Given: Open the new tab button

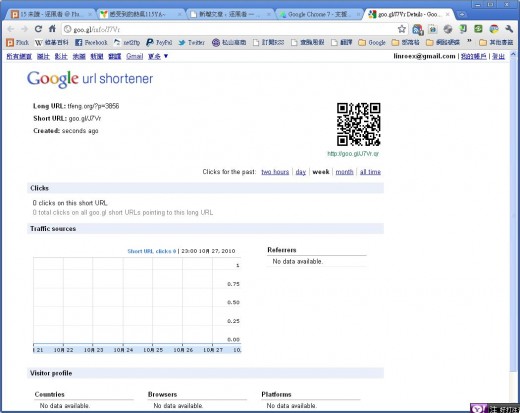Looking at the screenshot, I should 462,14.
